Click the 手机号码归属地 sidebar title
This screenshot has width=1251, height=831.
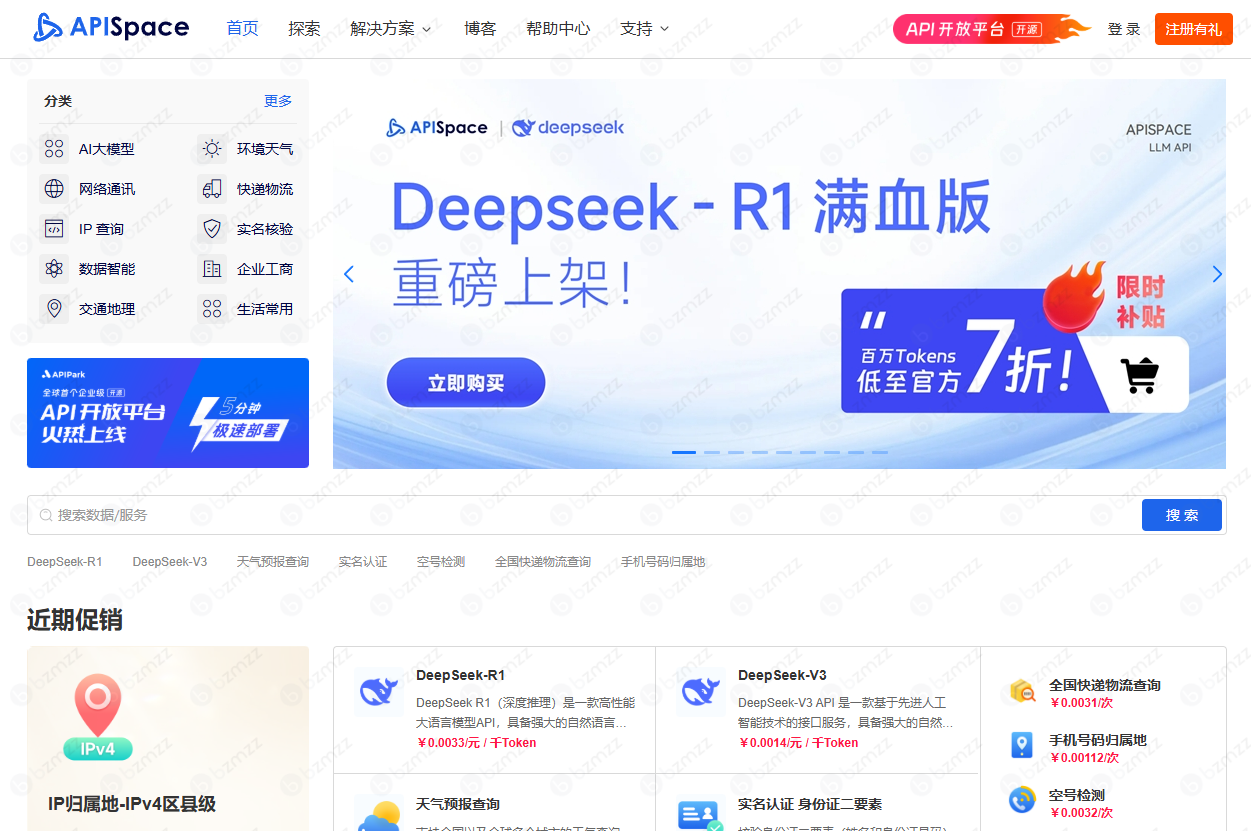tap(1098, 740)
